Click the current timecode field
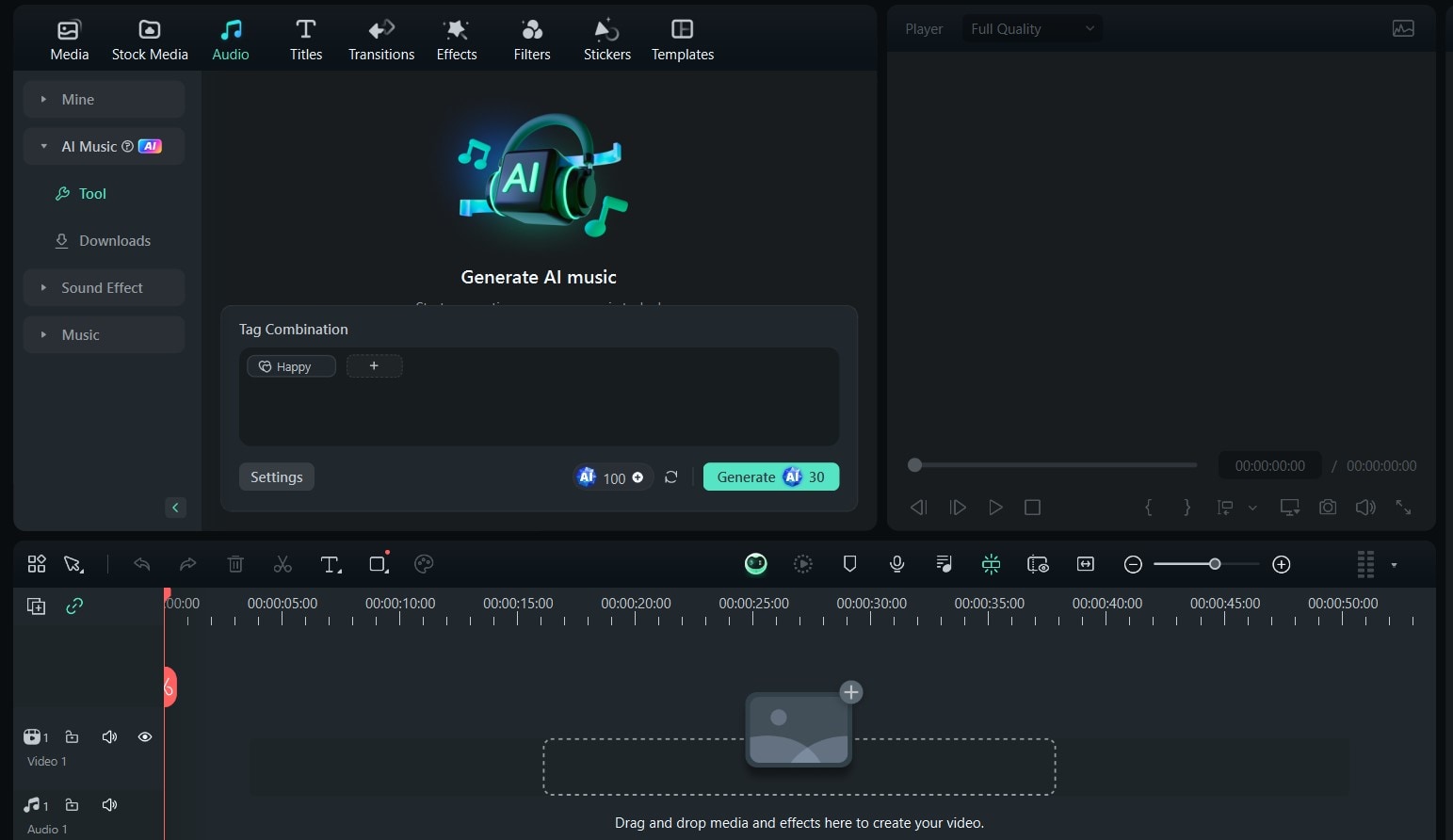Screen dimensions: 1453x840 tap(1269, 465)
